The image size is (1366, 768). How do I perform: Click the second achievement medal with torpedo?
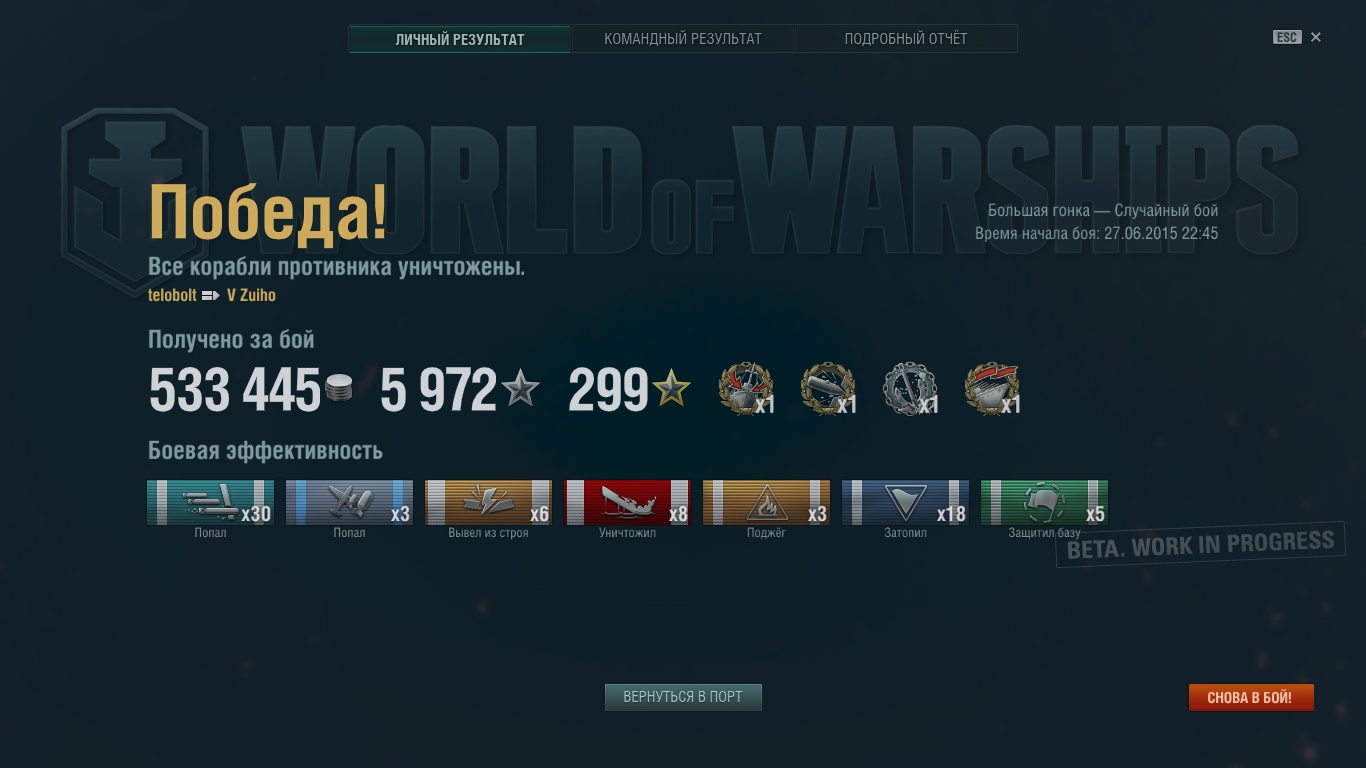point(828,389)
